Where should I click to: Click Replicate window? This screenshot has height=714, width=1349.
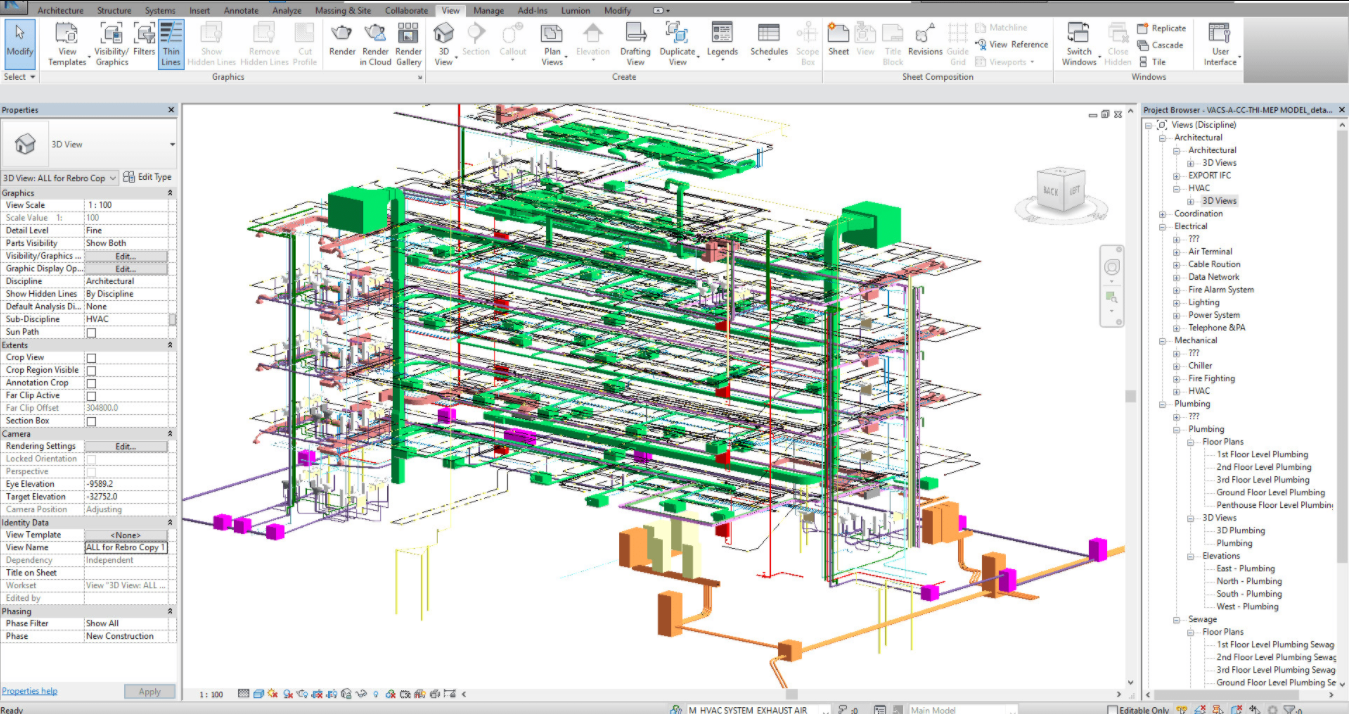(1161, 28)
